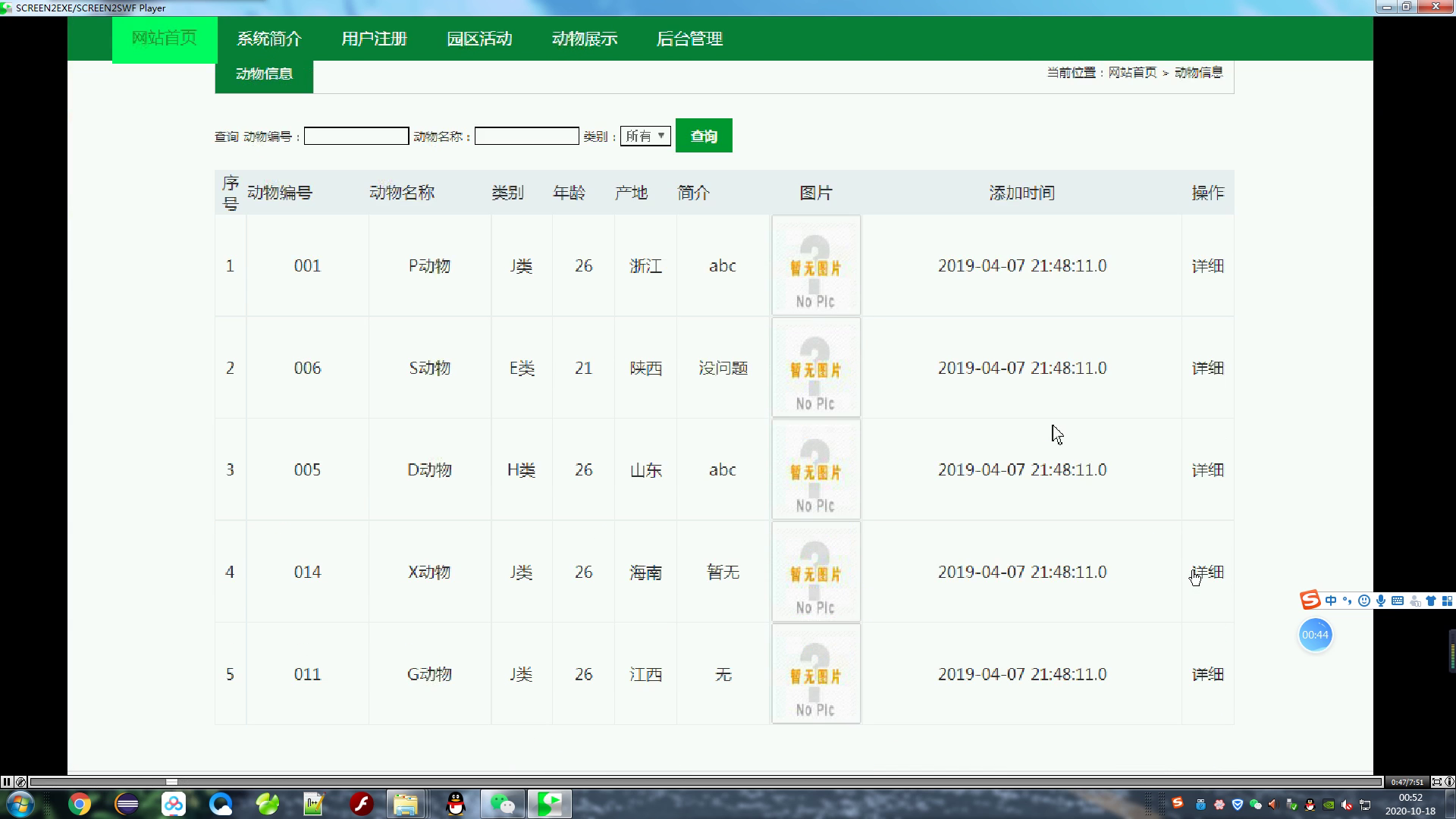The image size is (1456, 819).
Task: Click the playback seek slider handle
Action: (171, 782)
